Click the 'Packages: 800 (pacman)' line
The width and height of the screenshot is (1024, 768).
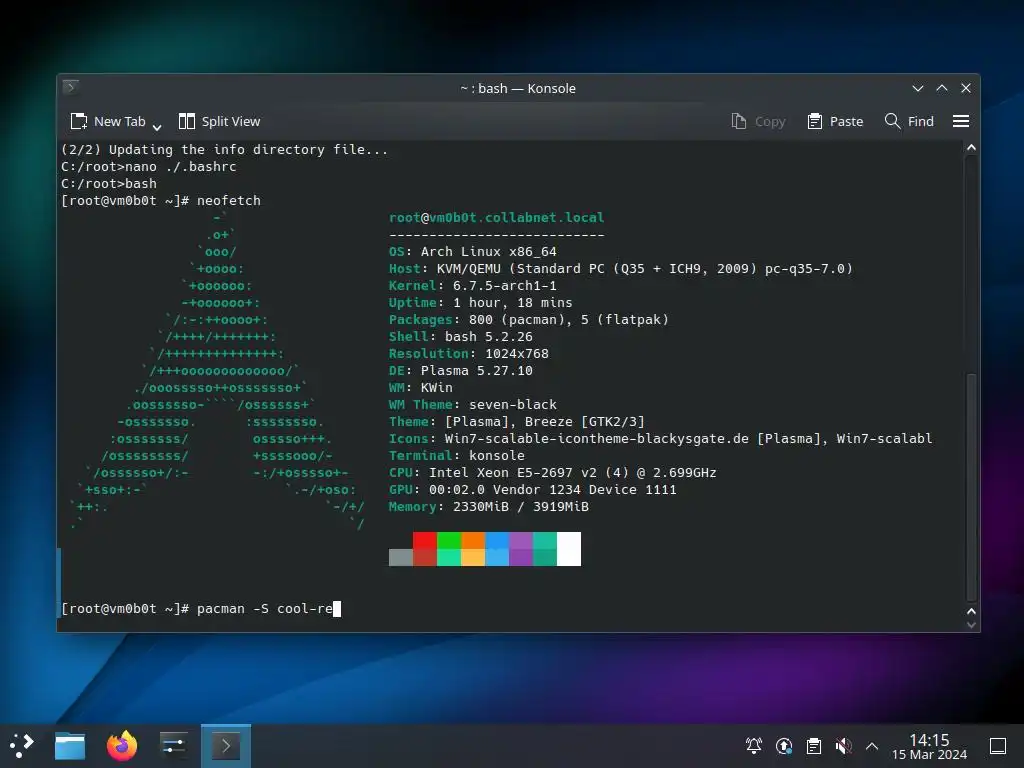tap(529, 319)
